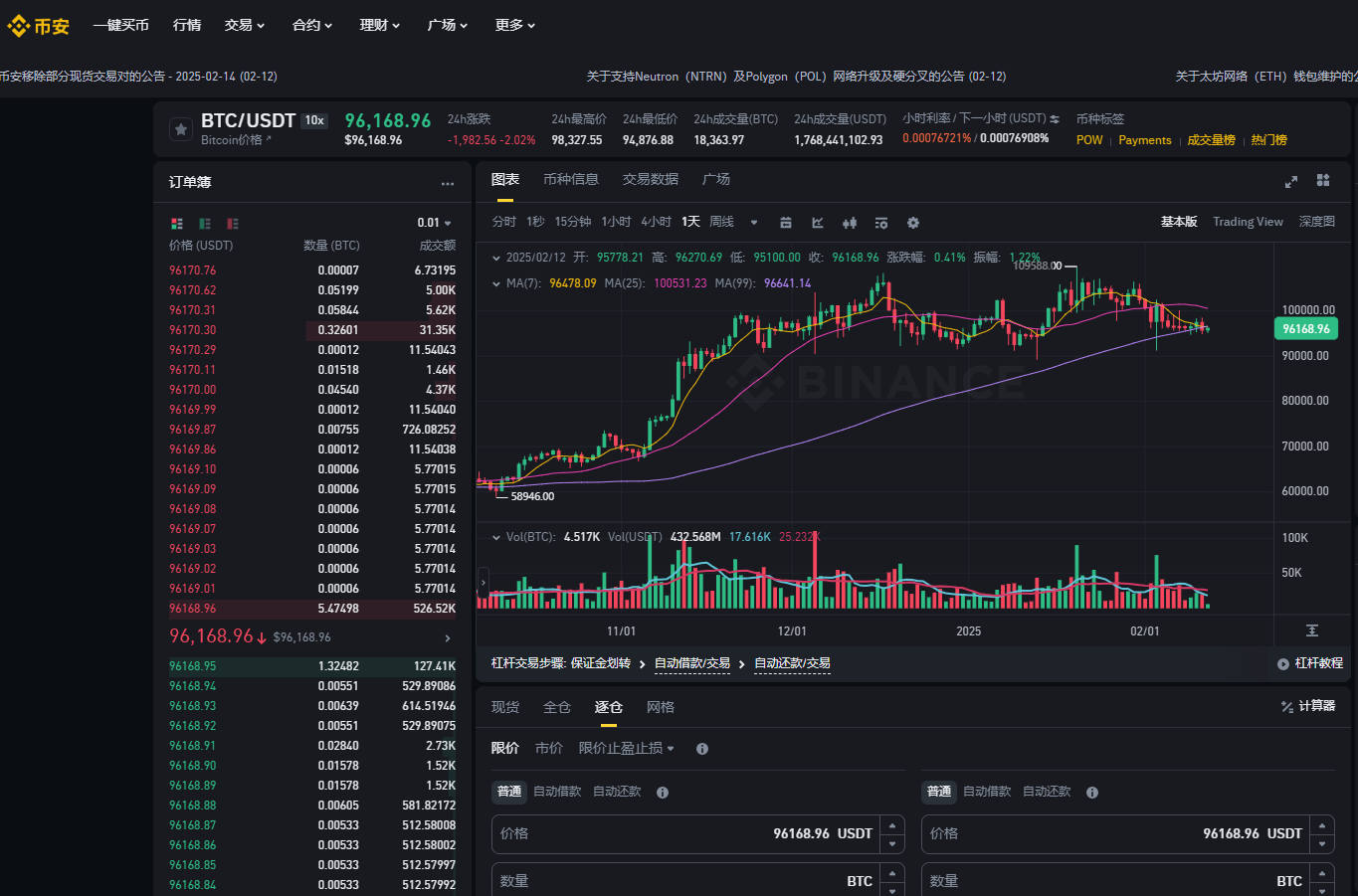Collapse the MA(7) indicator legend chevron
The image size is (1358, 896).
(496, 283)
